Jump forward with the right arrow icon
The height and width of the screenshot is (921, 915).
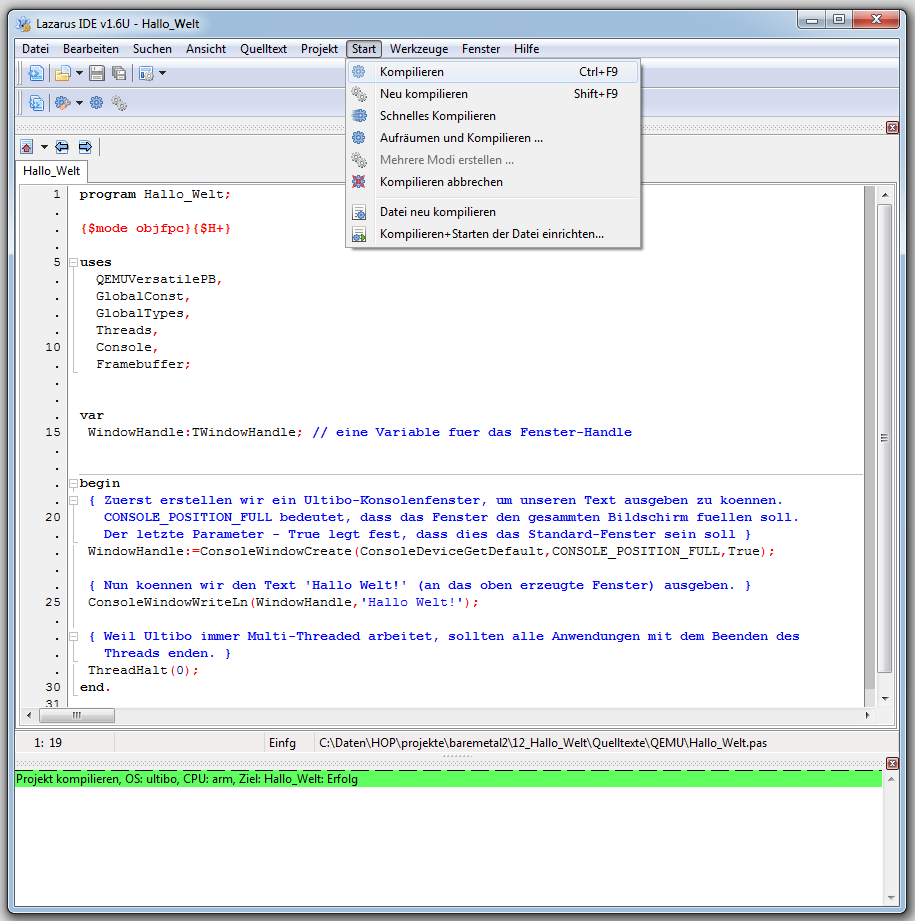85,147
